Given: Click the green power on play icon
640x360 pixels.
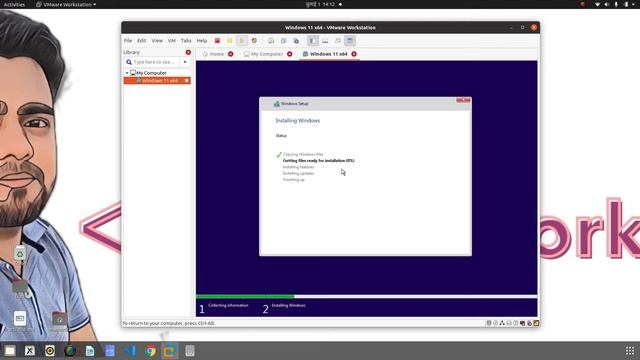Looking at the screenshot, I should tap(242, 41).
